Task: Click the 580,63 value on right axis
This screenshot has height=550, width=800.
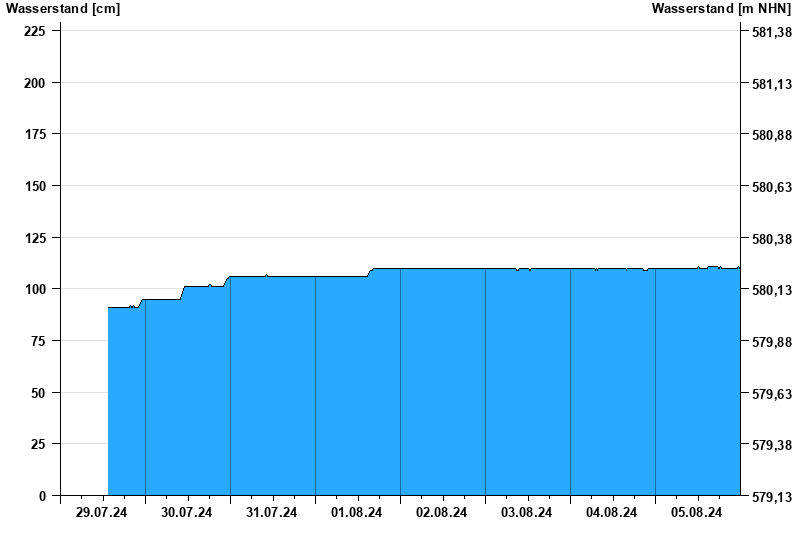Action: pyautogui.click(x=772, y=187)
